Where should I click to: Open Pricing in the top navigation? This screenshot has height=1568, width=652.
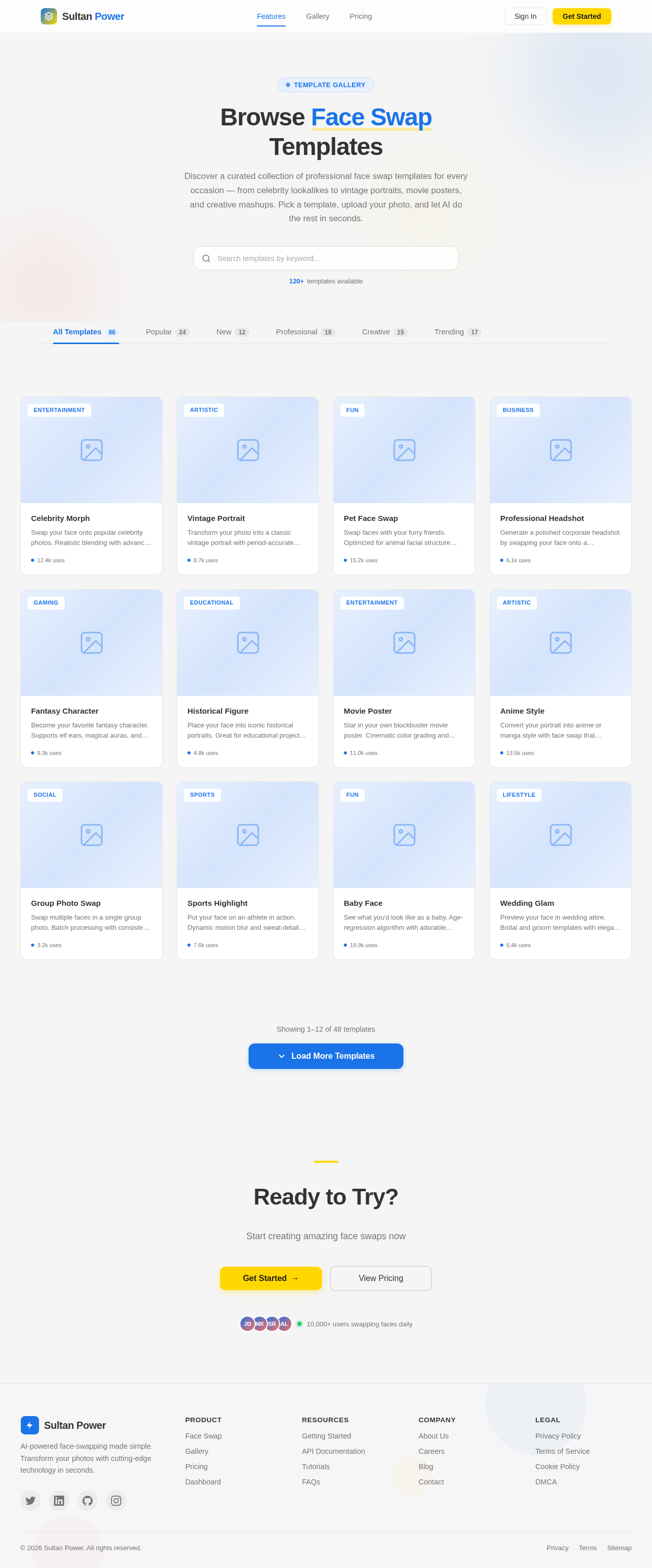coord(361,16)
